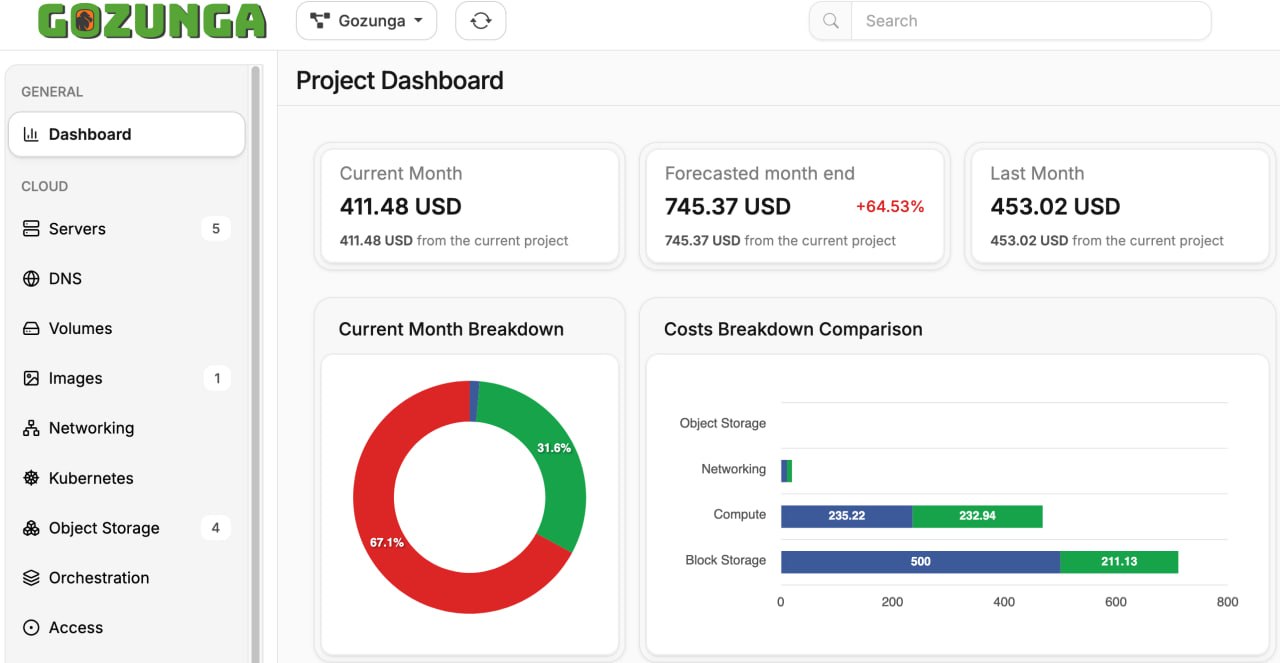Click the Images count badge 1

click(x=215, y=378)
